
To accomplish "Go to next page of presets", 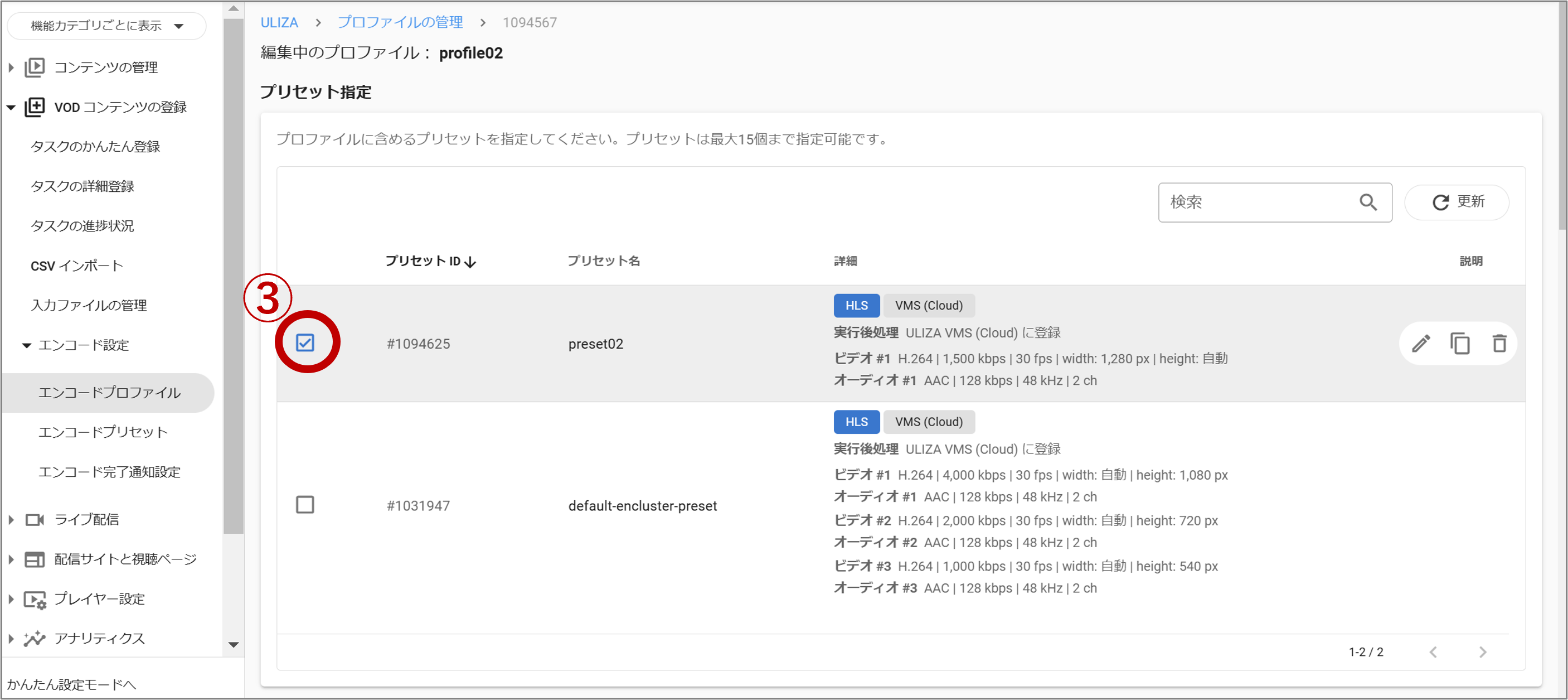I will [1483, 652].
